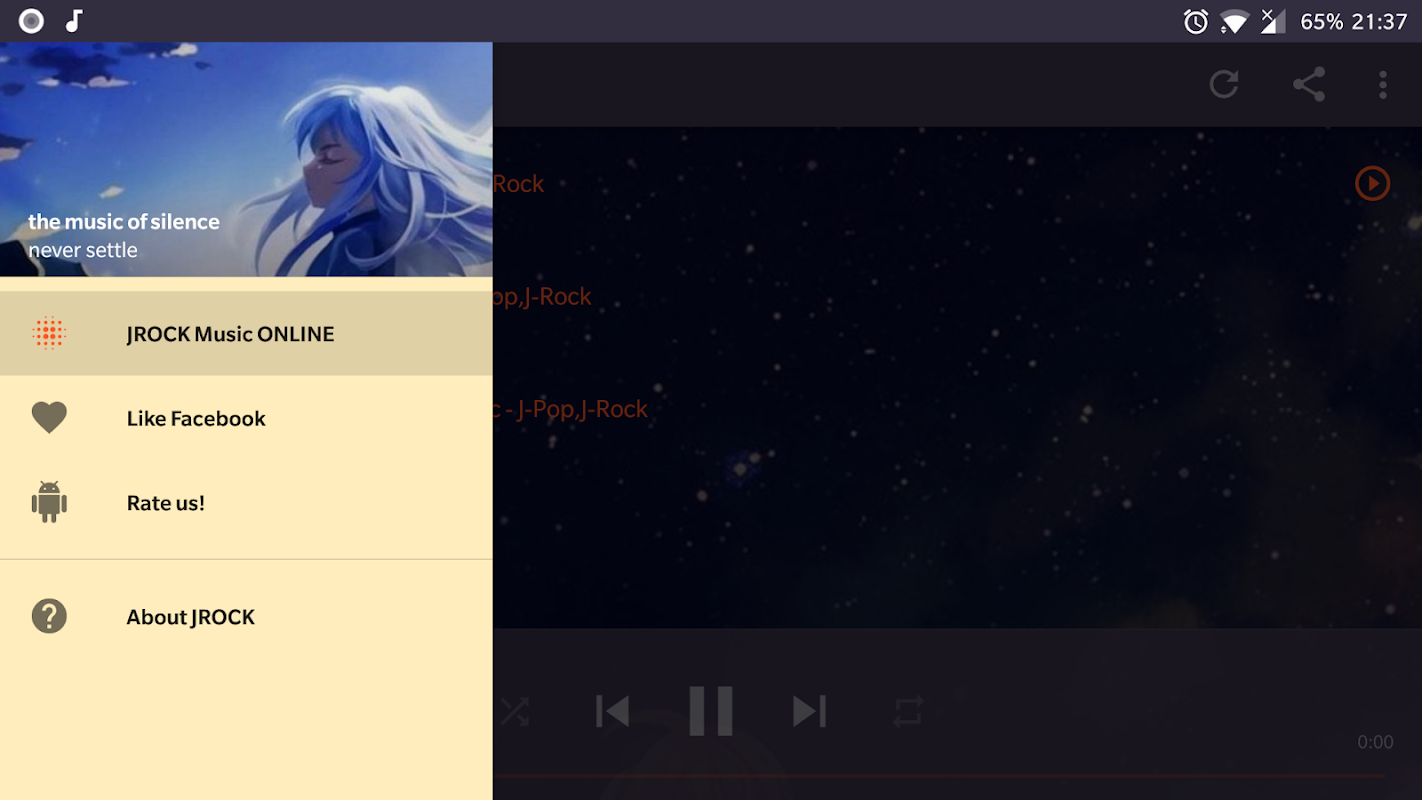The width and height of the screenshot is (1422, 800).
Task: Skip to next track
Action: coord(809,711)
